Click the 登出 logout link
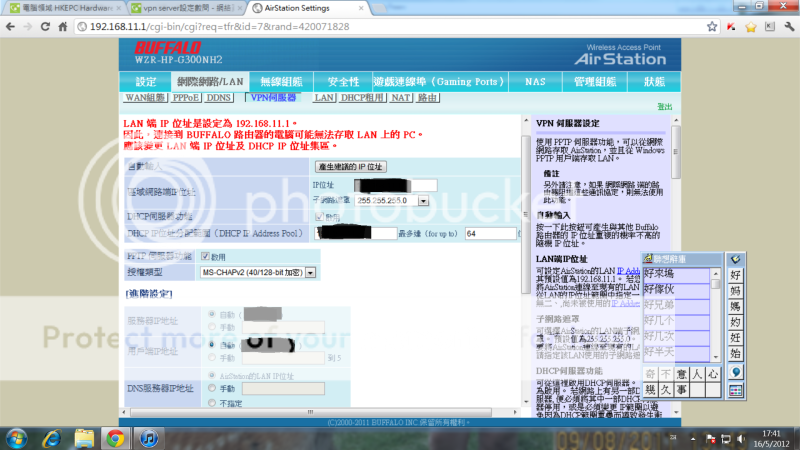800x450 pixels. [664, 107]
